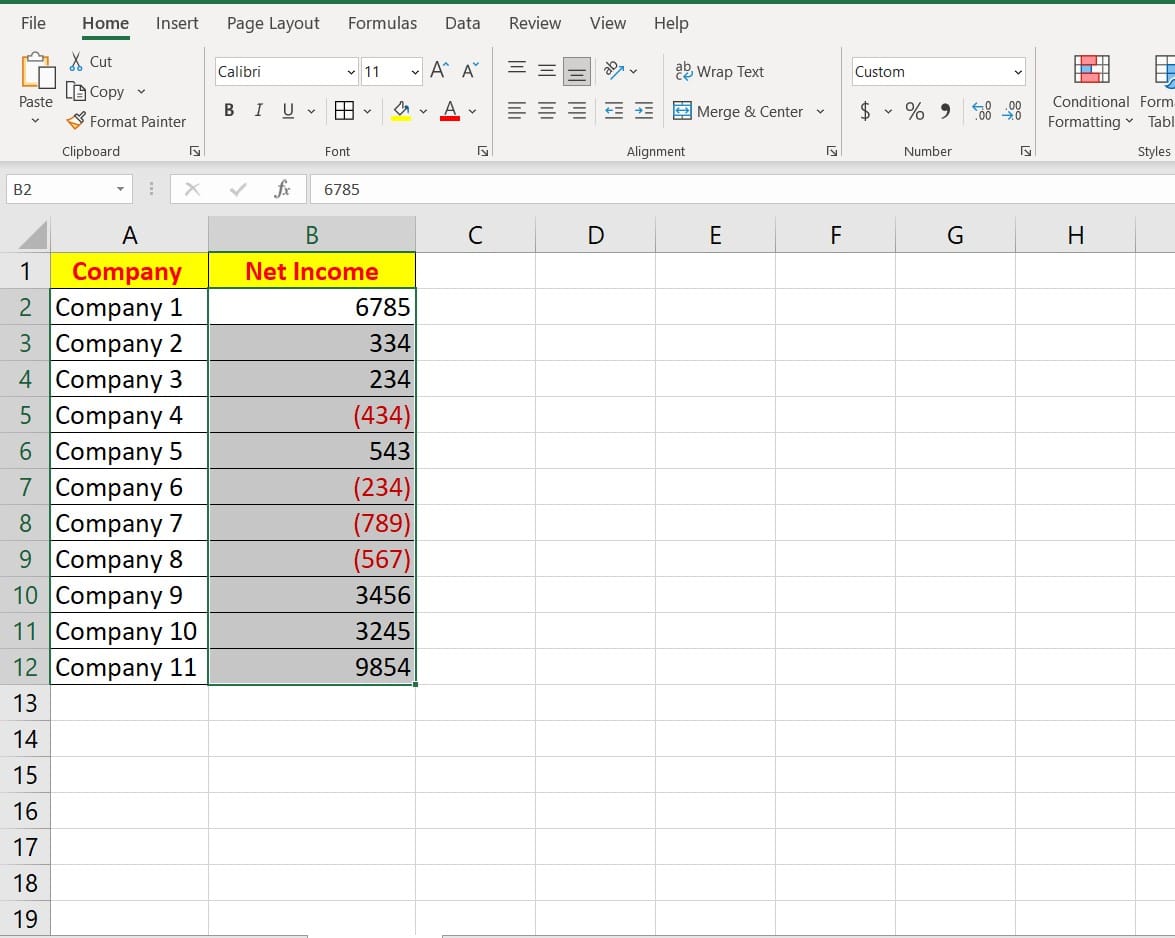Apply the yellow Fill Color swatch
Screen dimensions: 1175x938
(401, 111)
